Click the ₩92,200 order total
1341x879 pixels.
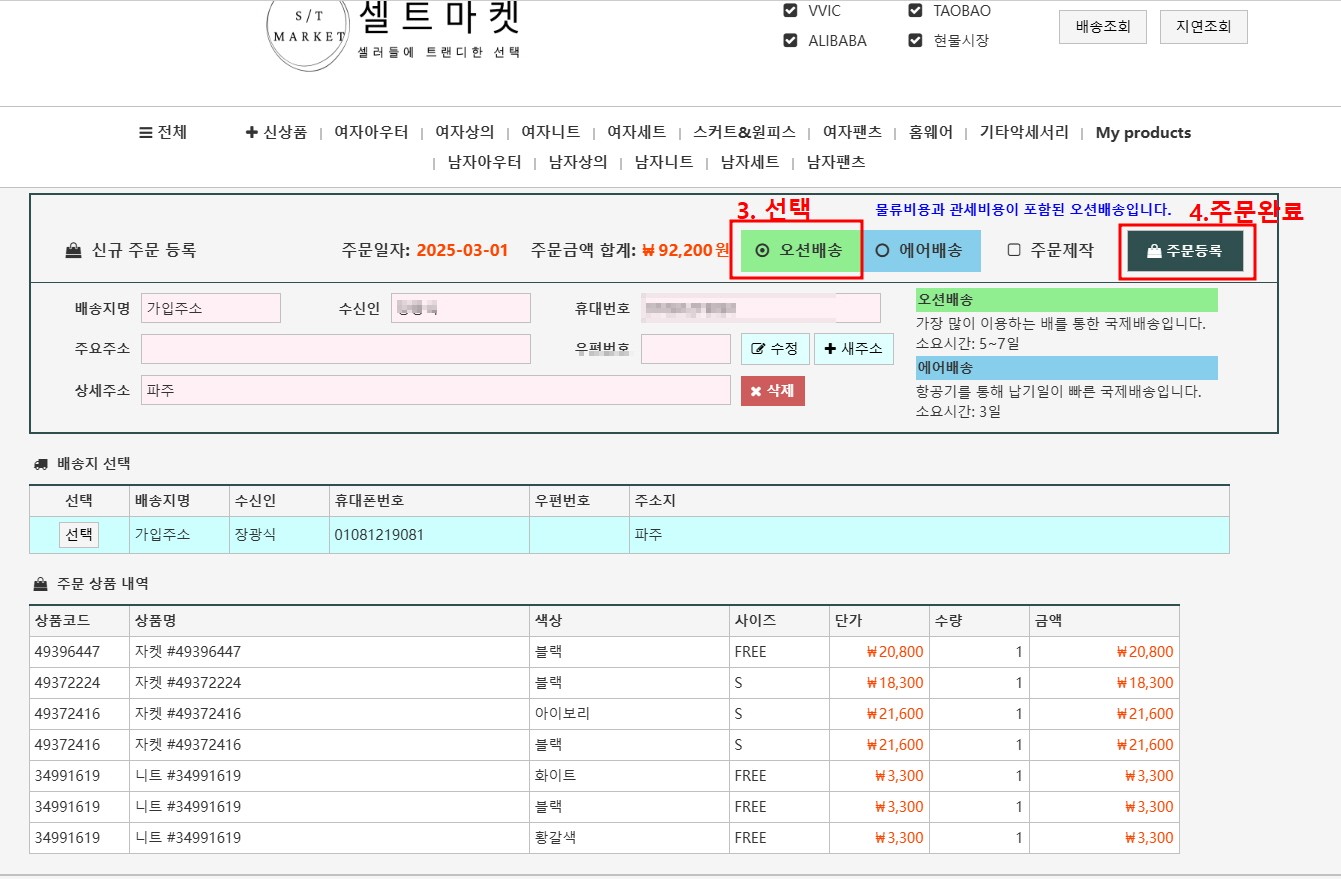686,250
